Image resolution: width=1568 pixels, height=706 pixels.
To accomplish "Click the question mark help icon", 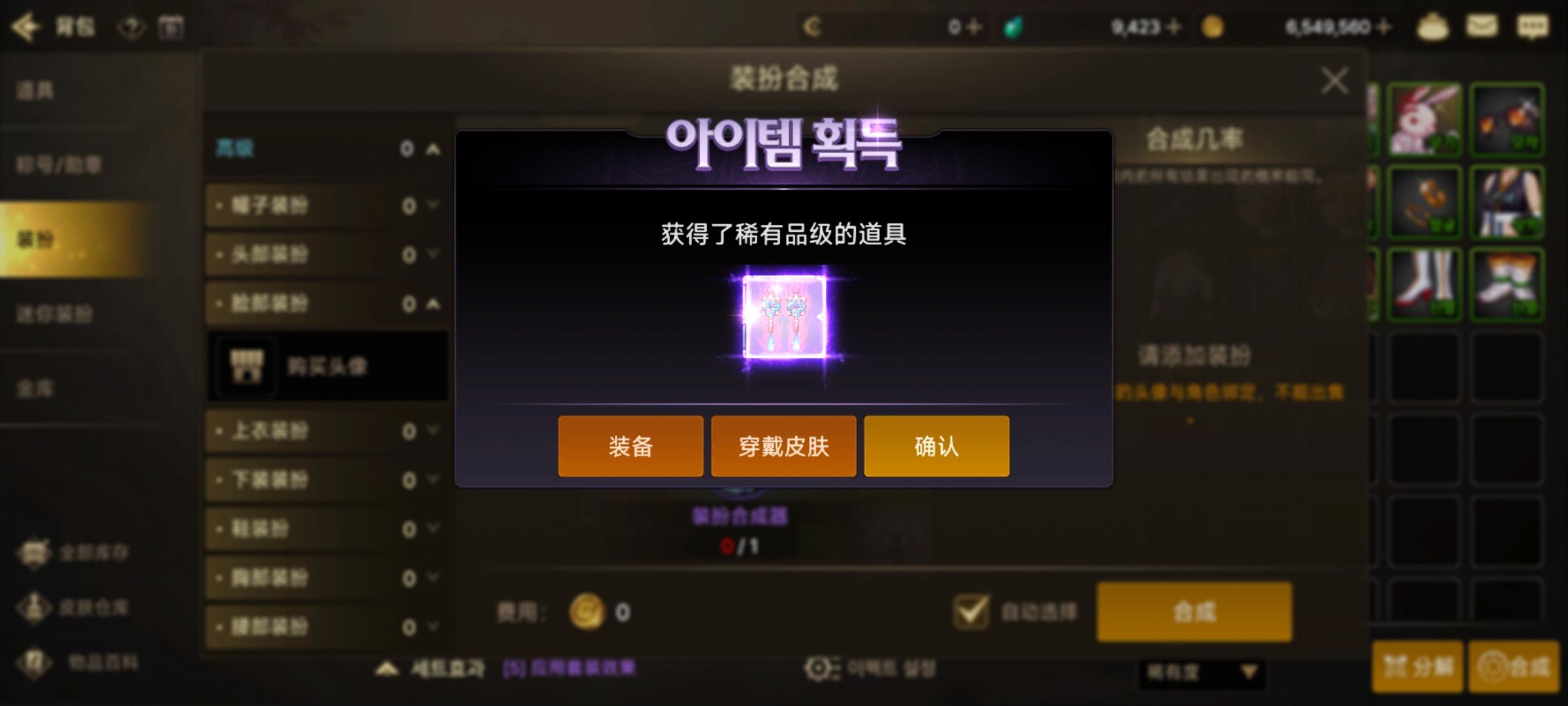I will pyautogui.click(x=131, y=27).
